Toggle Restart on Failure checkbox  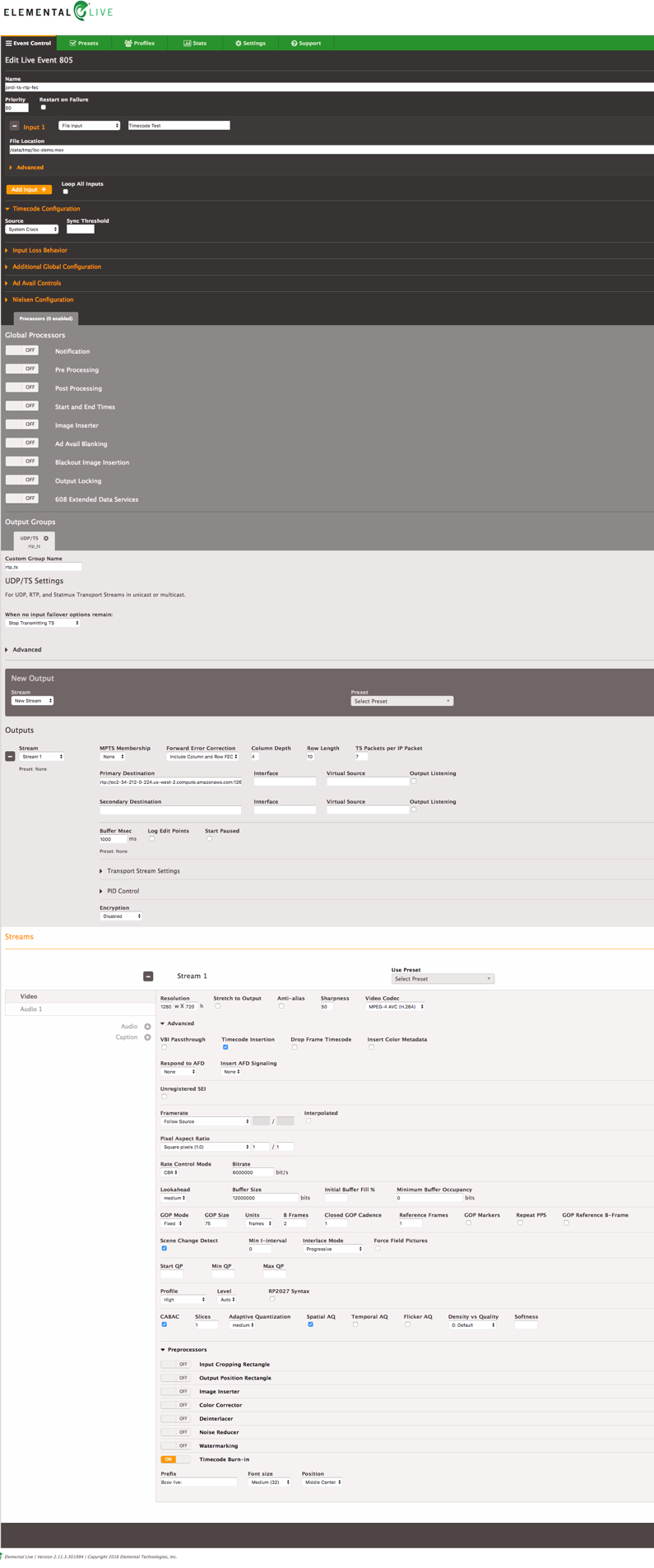pyautogui.click(x=44, y=107)
